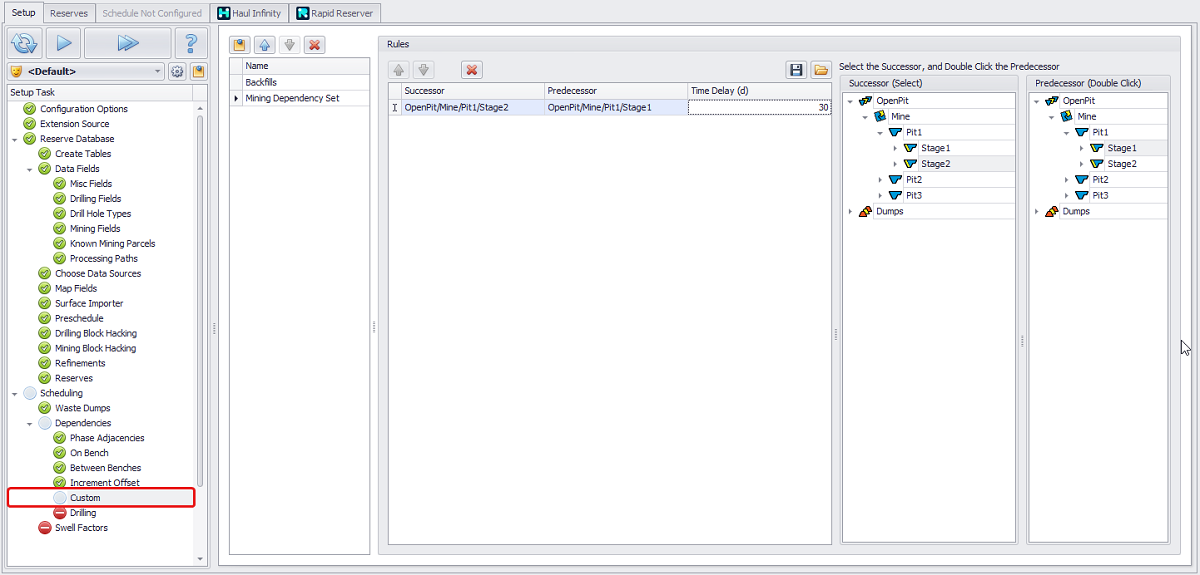This screenshot has height=575, width=1200.
Task: Expand Pit3 in the Predecessor tree
Action: [1067, 195]
